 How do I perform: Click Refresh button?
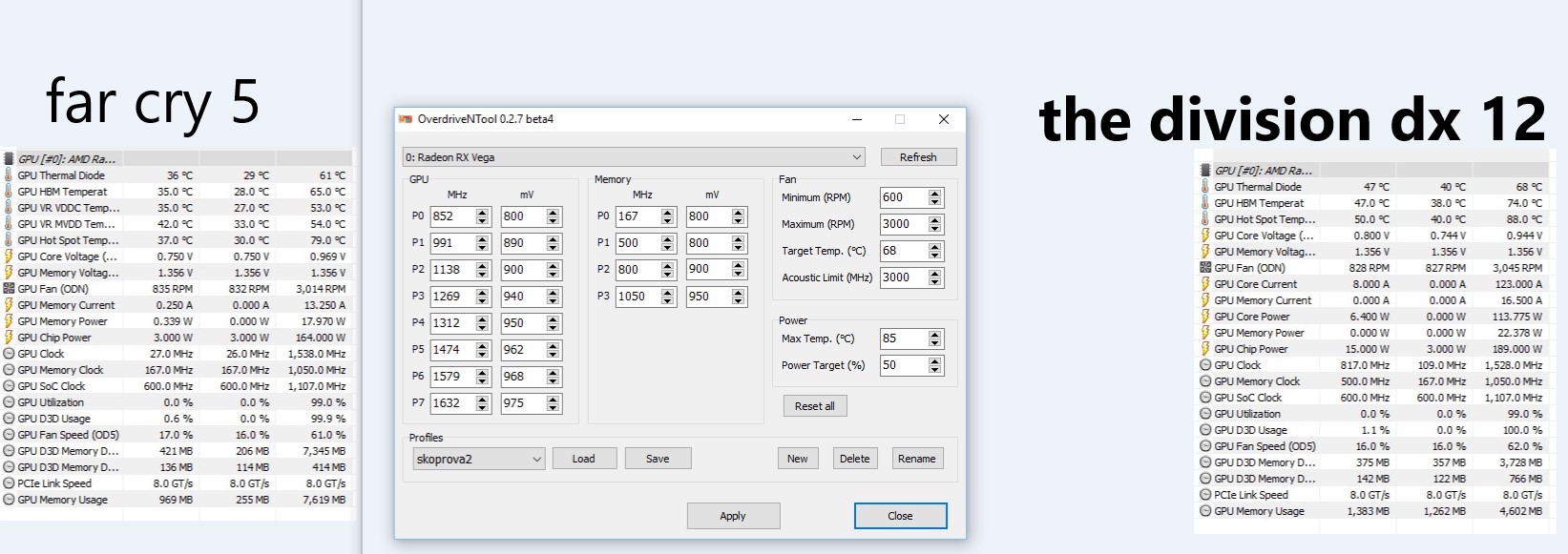pos(918,157)
